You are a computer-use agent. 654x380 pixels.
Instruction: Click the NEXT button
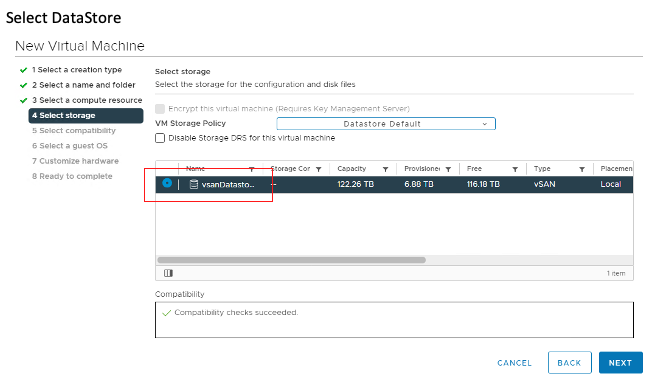(620, 363)
